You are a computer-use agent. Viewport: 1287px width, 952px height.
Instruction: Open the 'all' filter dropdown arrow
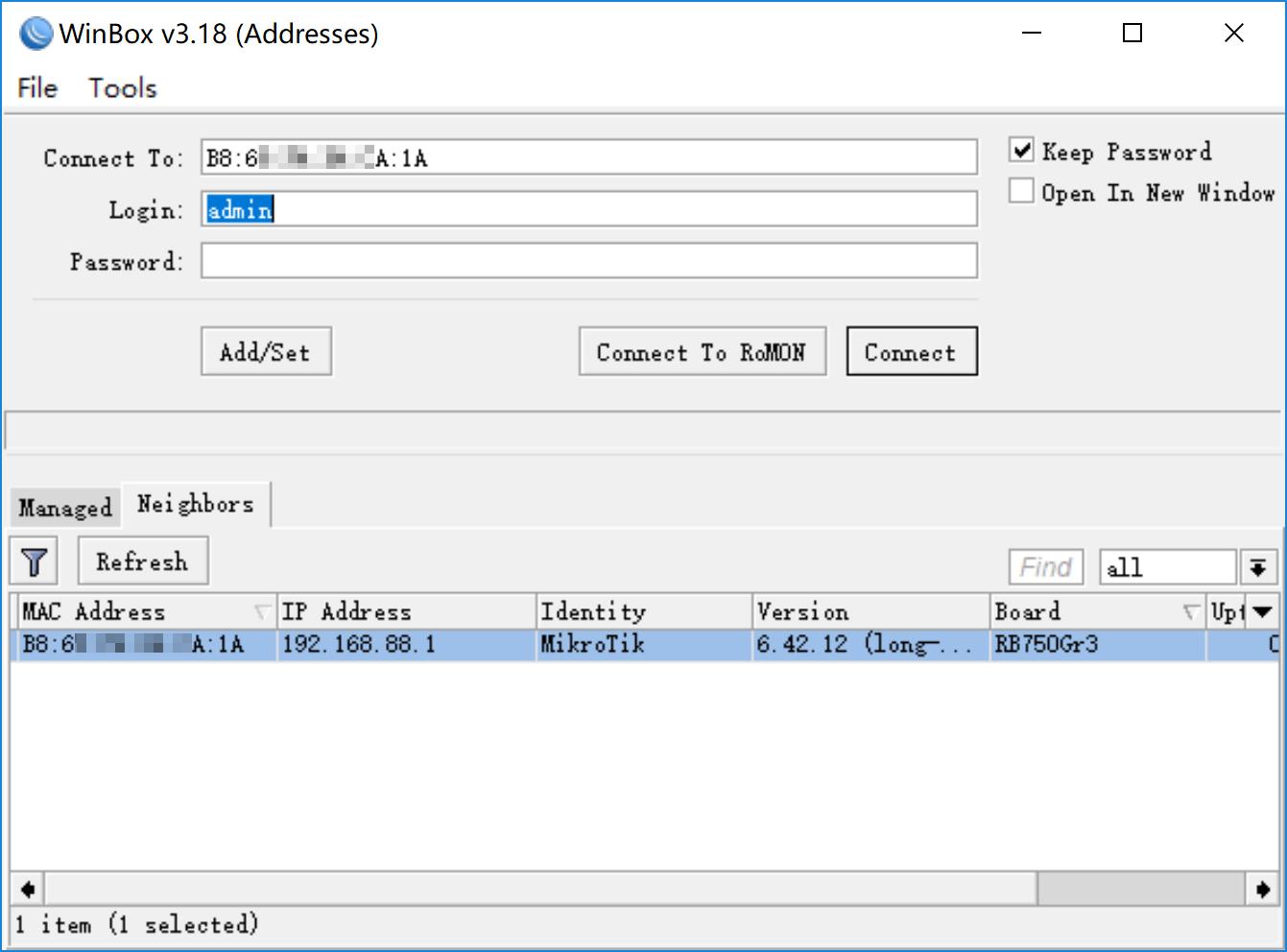click(1257, 567)
